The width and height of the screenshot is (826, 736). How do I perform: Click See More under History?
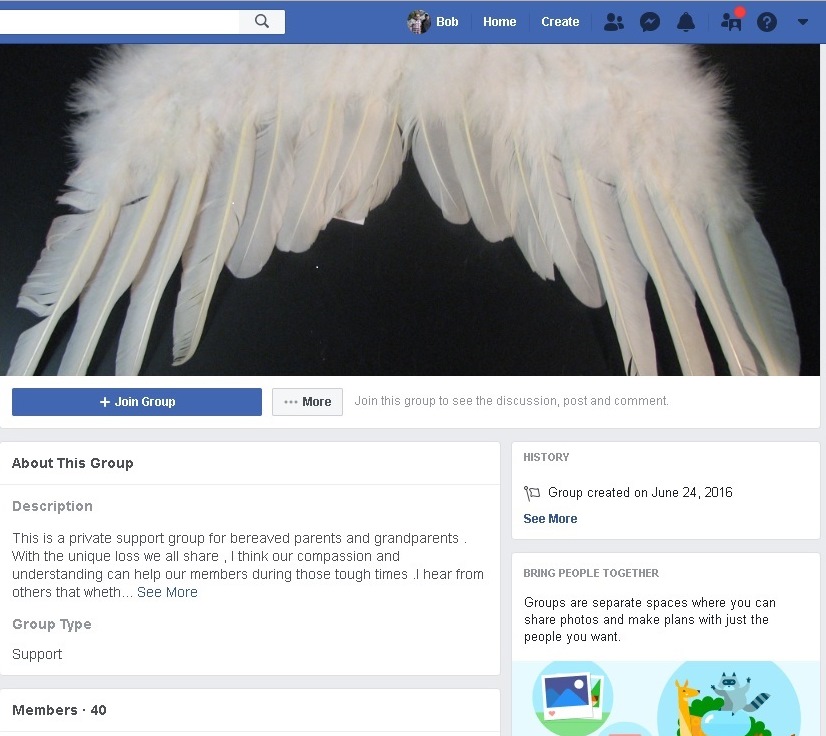550,519
